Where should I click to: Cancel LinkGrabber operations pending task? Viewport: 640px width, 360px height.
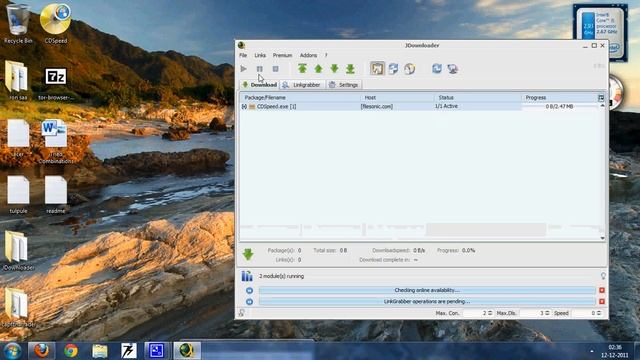point(602,301)
